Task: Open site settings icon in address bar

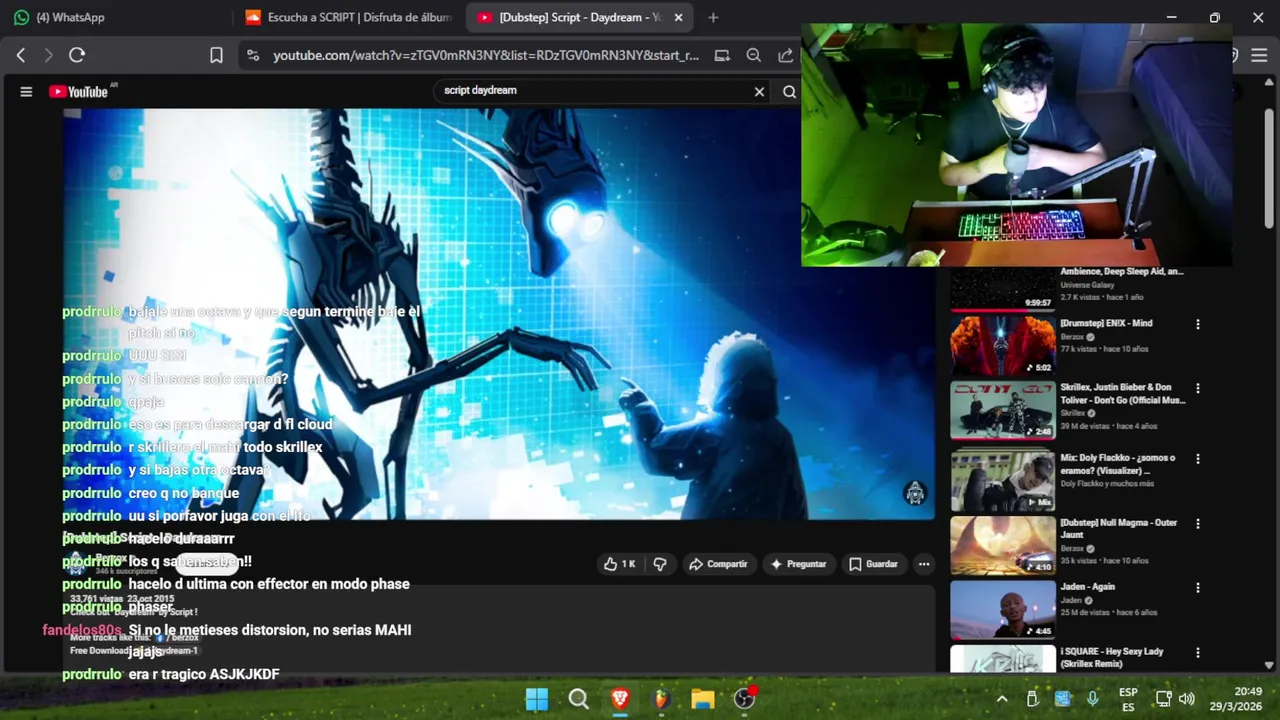Action: pyautogui.click(x=253, y=55)
